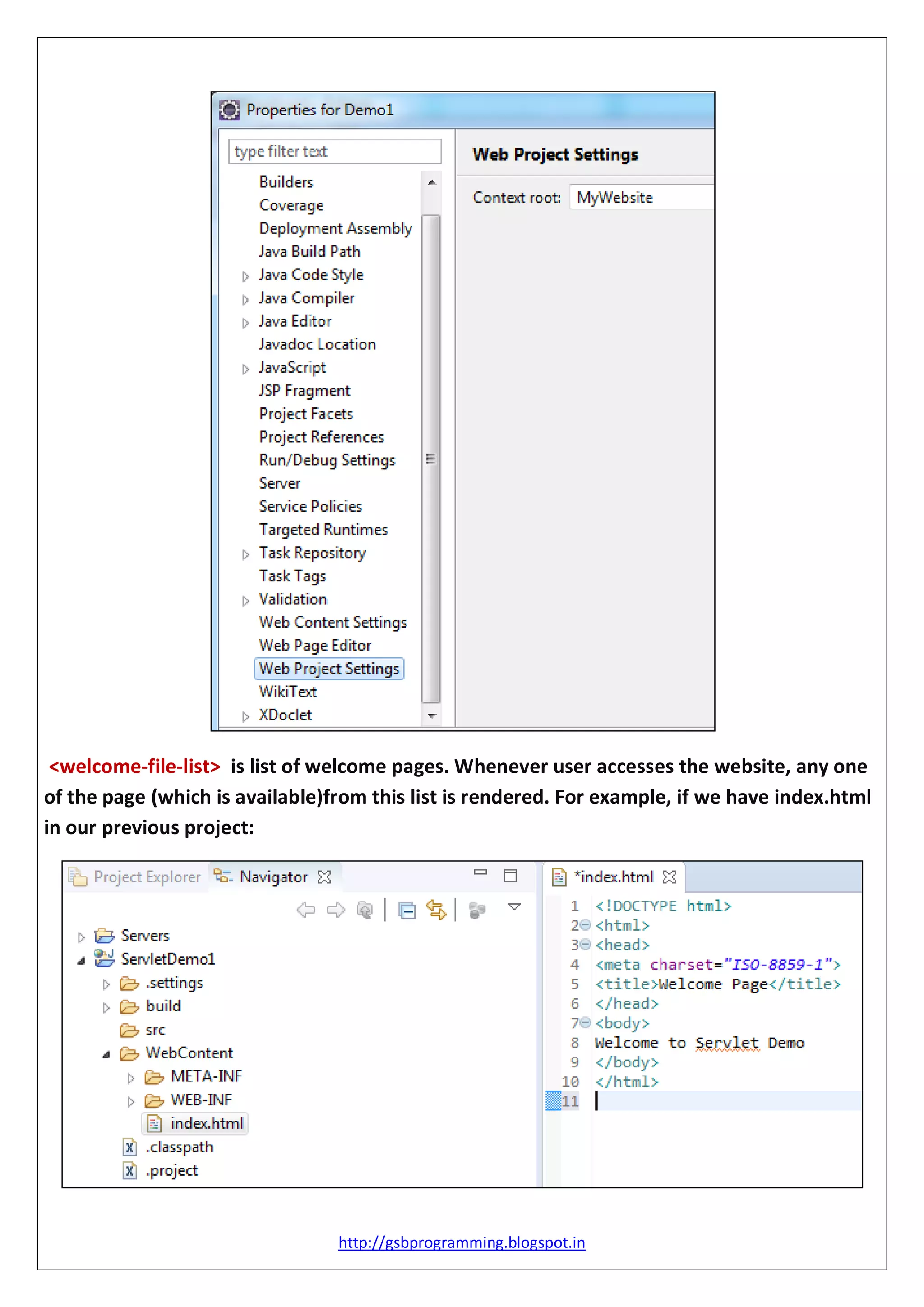Click the properties list scrollbar thumb
924x1307 pixels.
coord(431,459)
